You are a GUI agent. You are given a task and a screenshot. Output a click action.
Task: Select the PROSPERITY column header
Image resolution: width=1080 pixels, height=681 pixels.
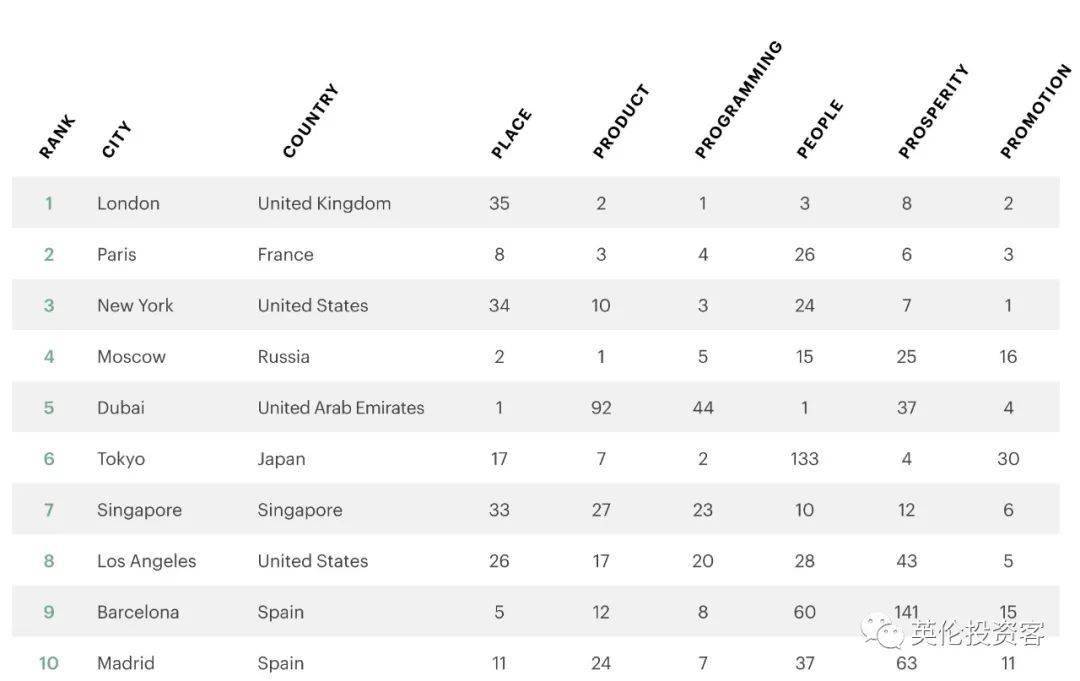point(933,112)
